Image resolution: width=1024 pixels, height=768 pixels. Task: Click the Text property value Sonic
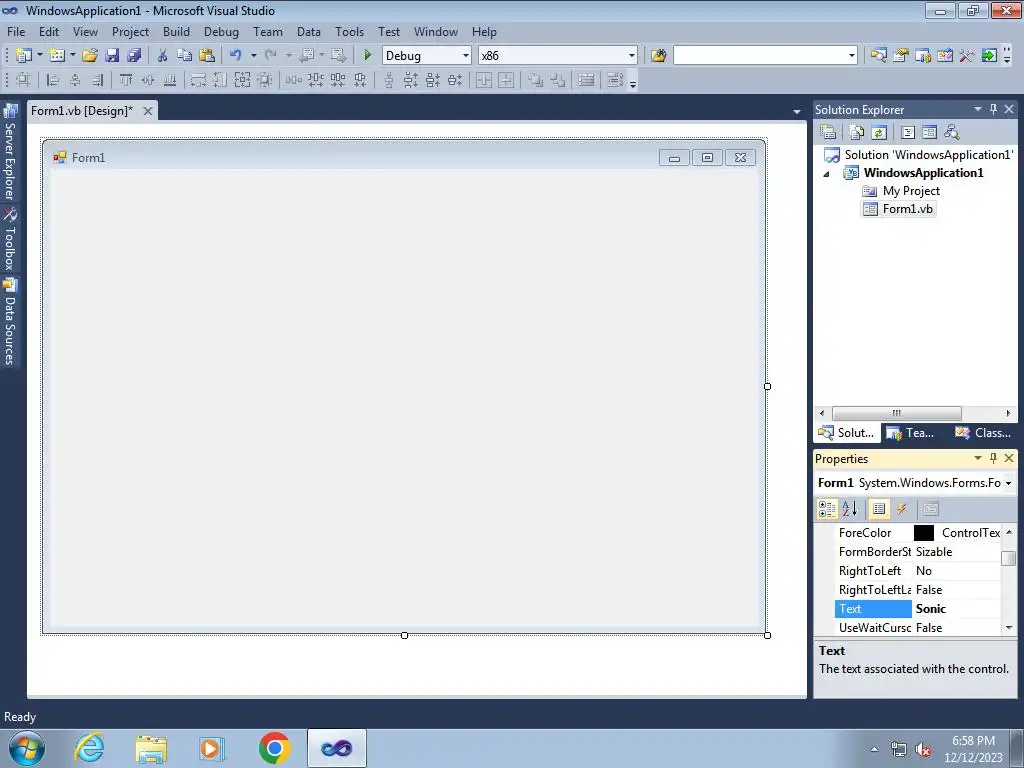click(x=931, y=609)
